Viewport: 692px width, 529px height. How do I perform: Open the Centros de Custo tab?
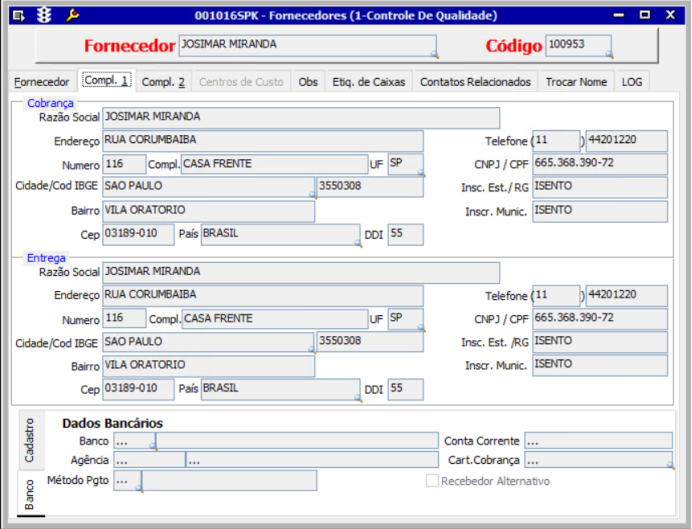click(x=241, y=82)
